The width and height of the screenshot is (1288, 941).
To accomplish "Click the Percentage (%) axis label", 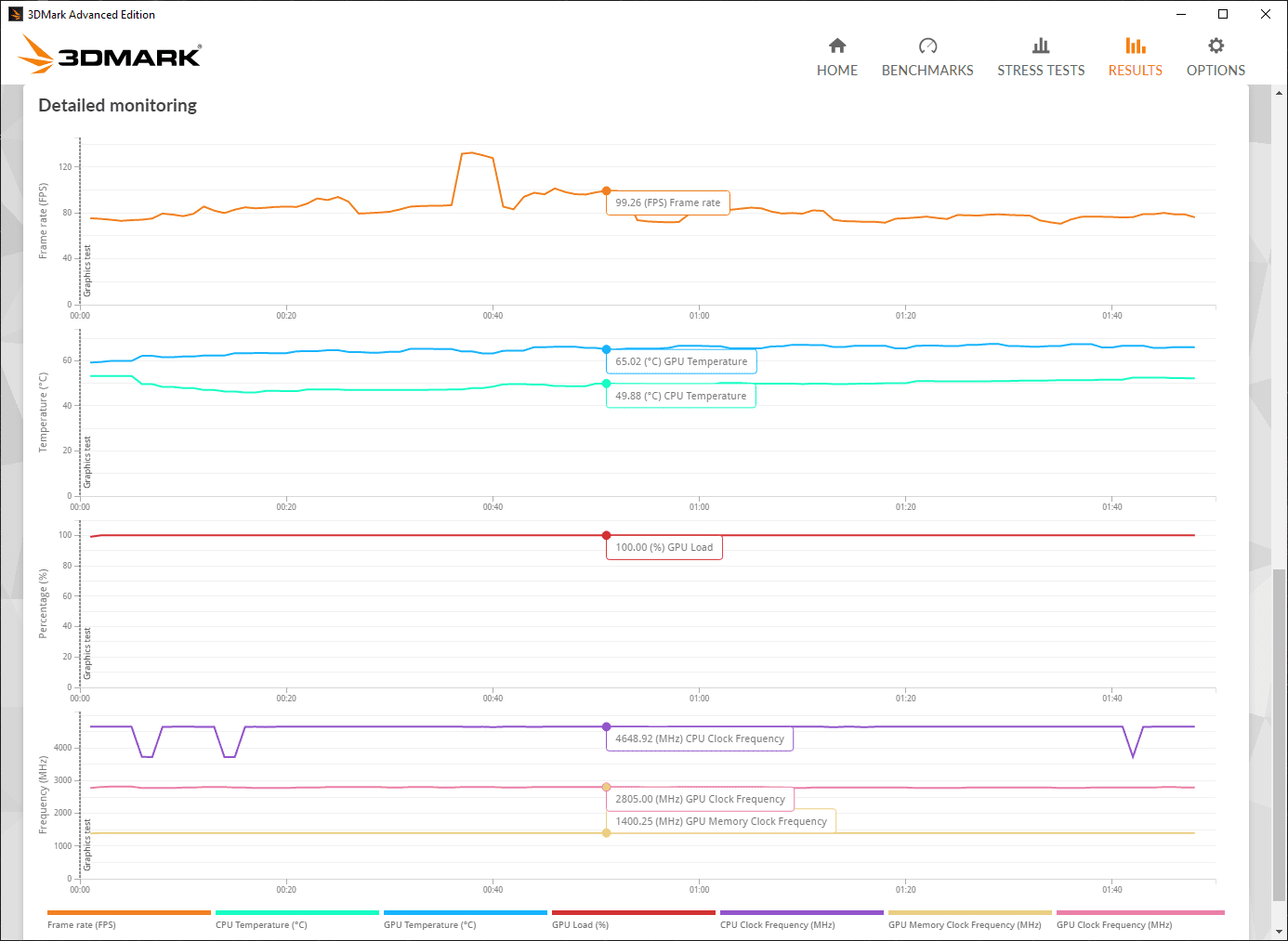I will click(43, 604).
